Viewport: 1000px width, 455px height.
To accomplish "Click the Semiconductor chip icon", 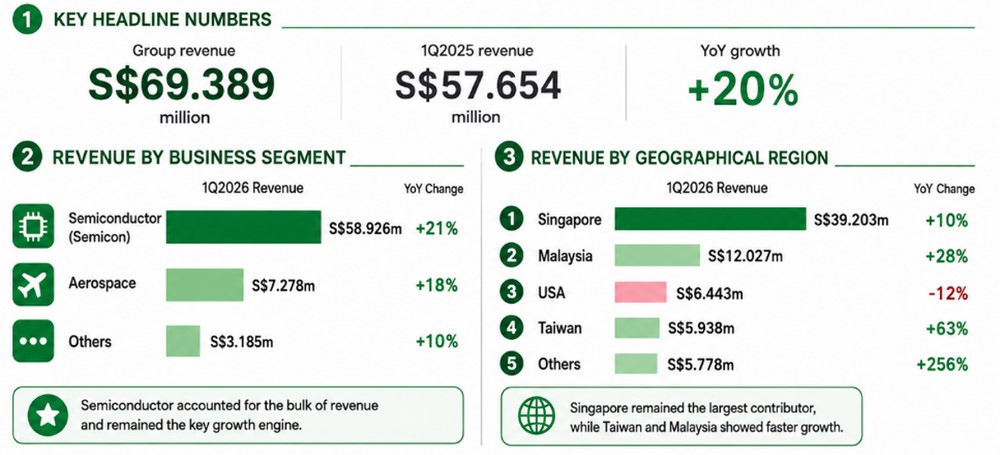I will coord(33,226).
